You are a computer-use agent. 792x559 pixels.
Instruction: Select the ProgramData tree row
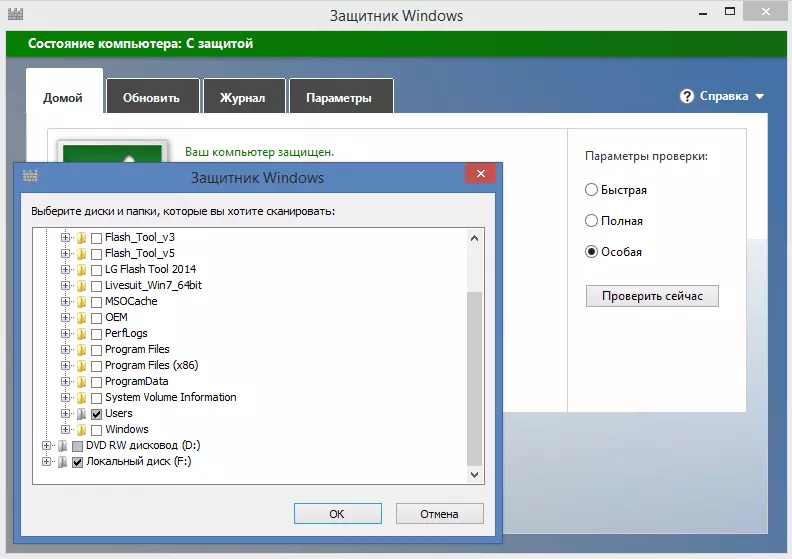point(136,381)
